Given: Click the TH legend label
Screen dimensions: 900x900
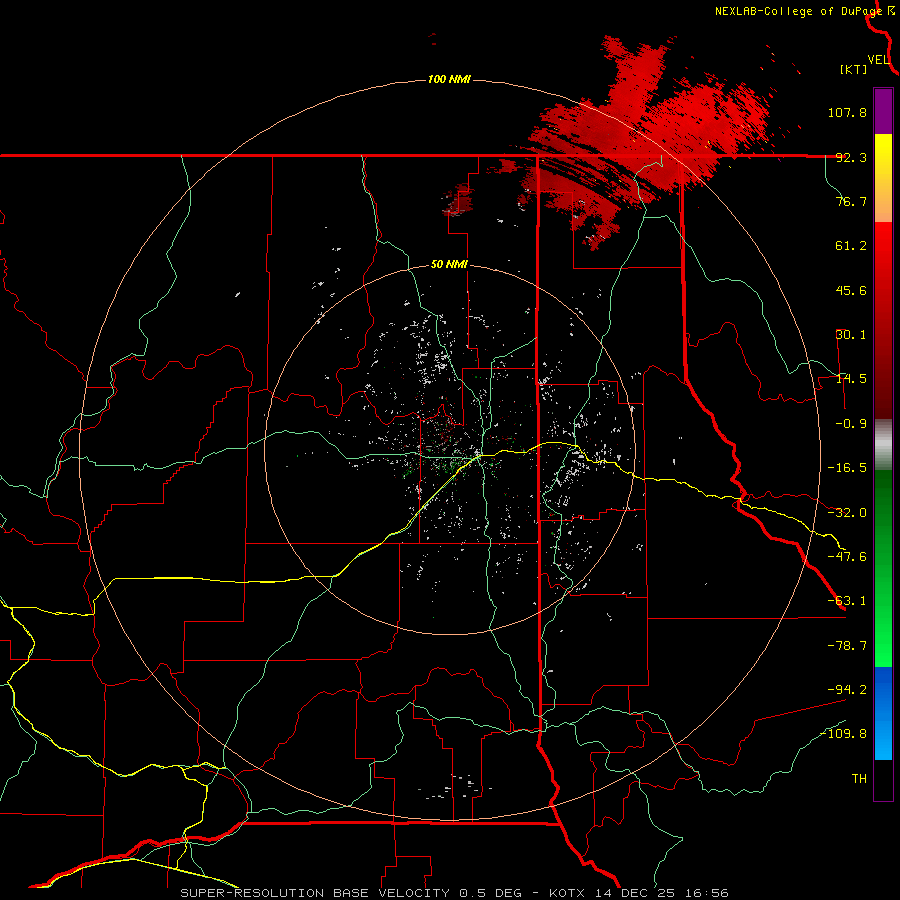Looking at the screenshot, I should 859,779.
